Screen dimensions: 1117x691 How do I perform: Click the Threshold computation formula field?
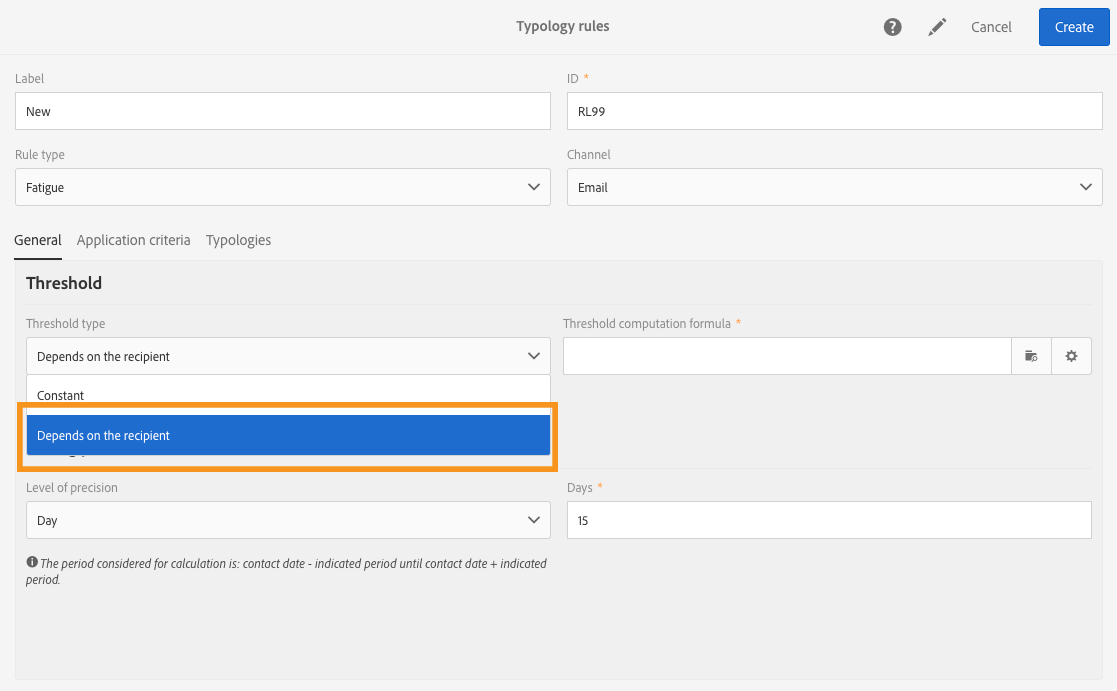tap(788, 356)
